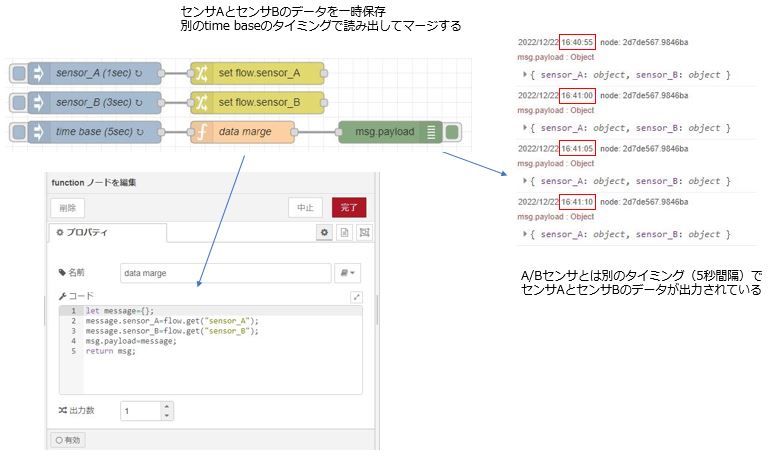Viewport: 775px width, 464px height.
Task: Select the data marge function node
Action: tap(244, 132)
